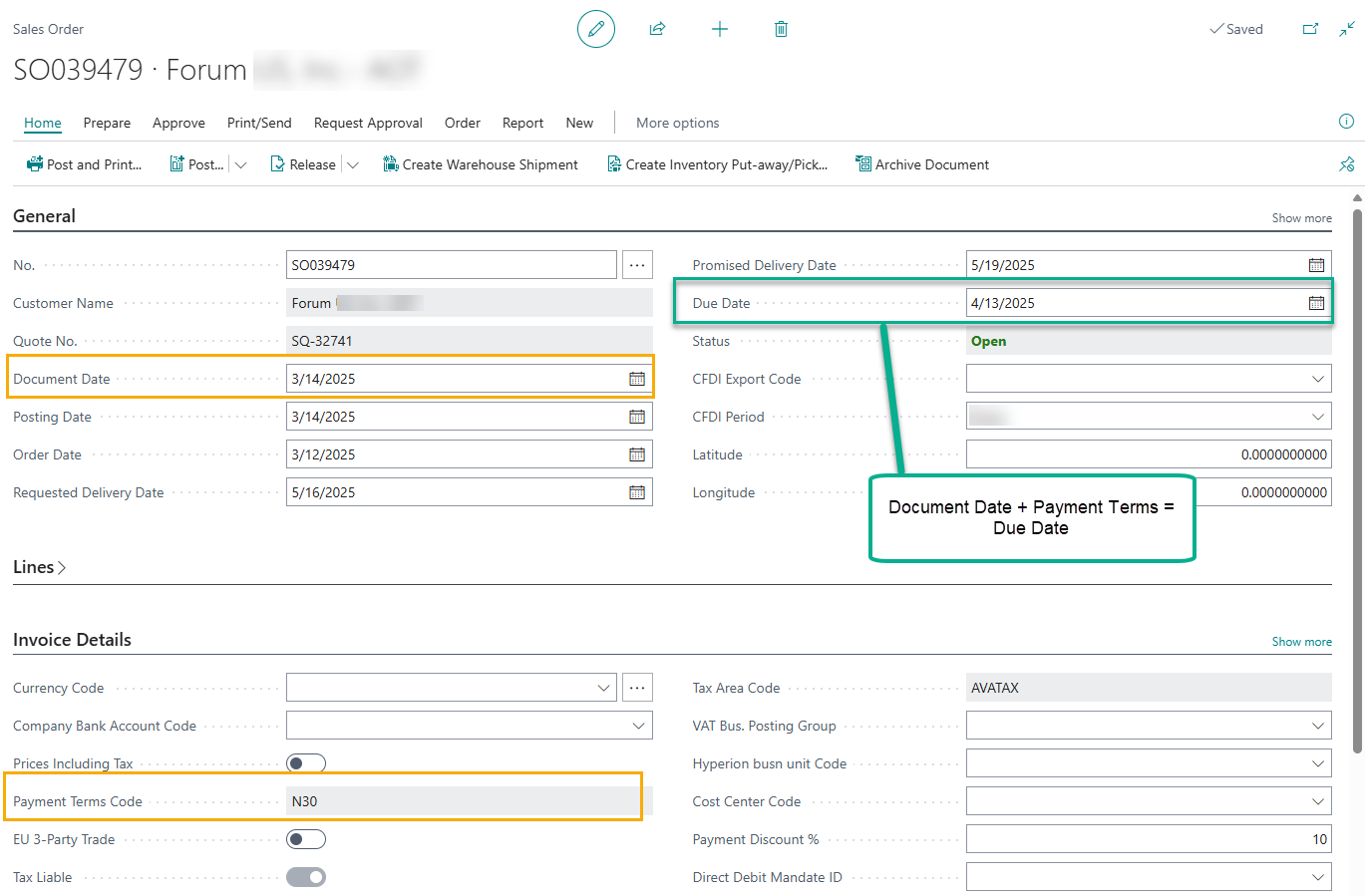Open Cost Center Code dropdown
1366x896 pixels.
tap(1317, 801)
